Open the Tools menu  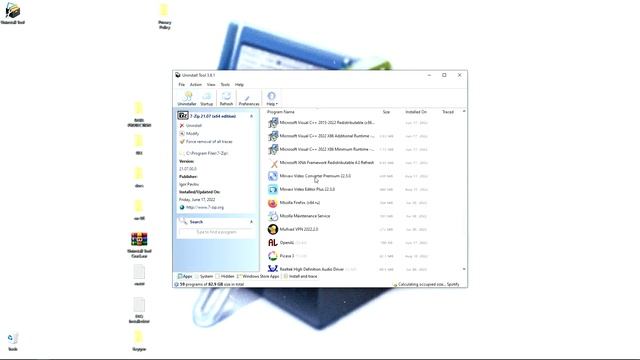pos(225,84)
